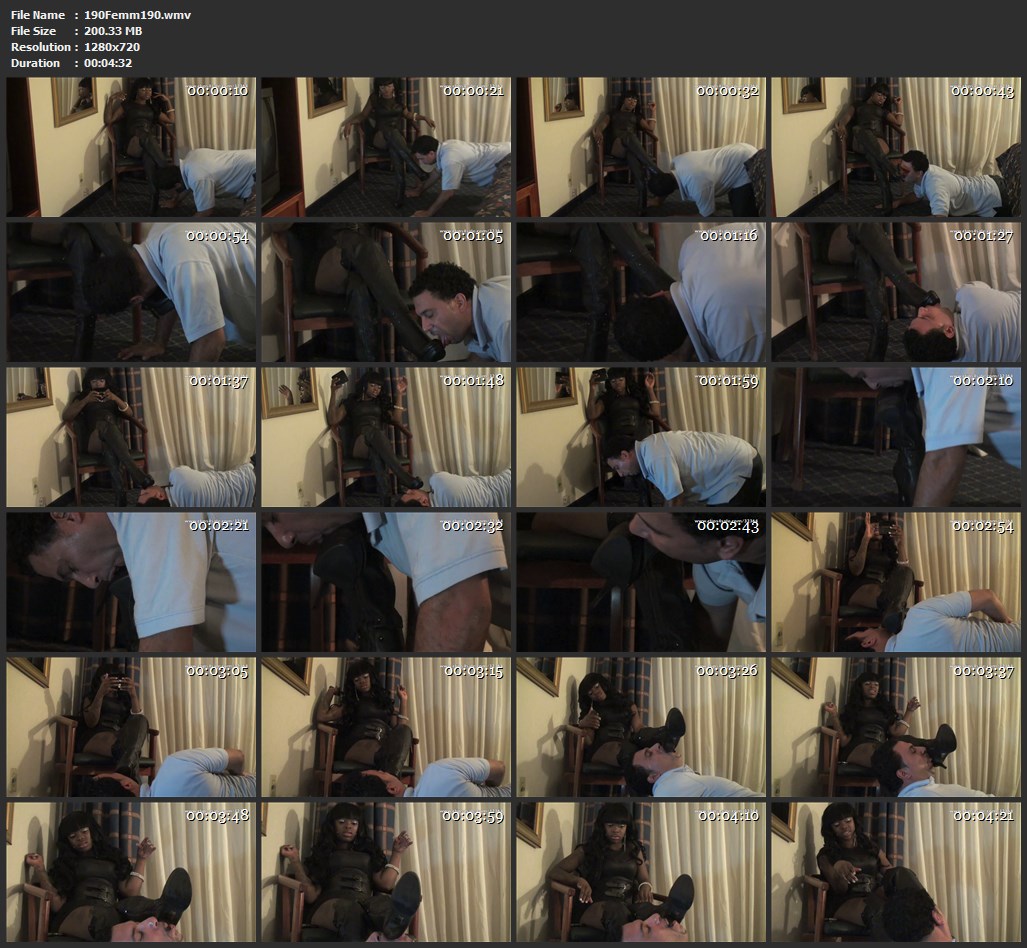Image resolution: width=1027 pixels, height=948 pixels.
Task: Click the thumbnail labeled 00:03:15
Action: pyautogui.click(x=386, y=727)
